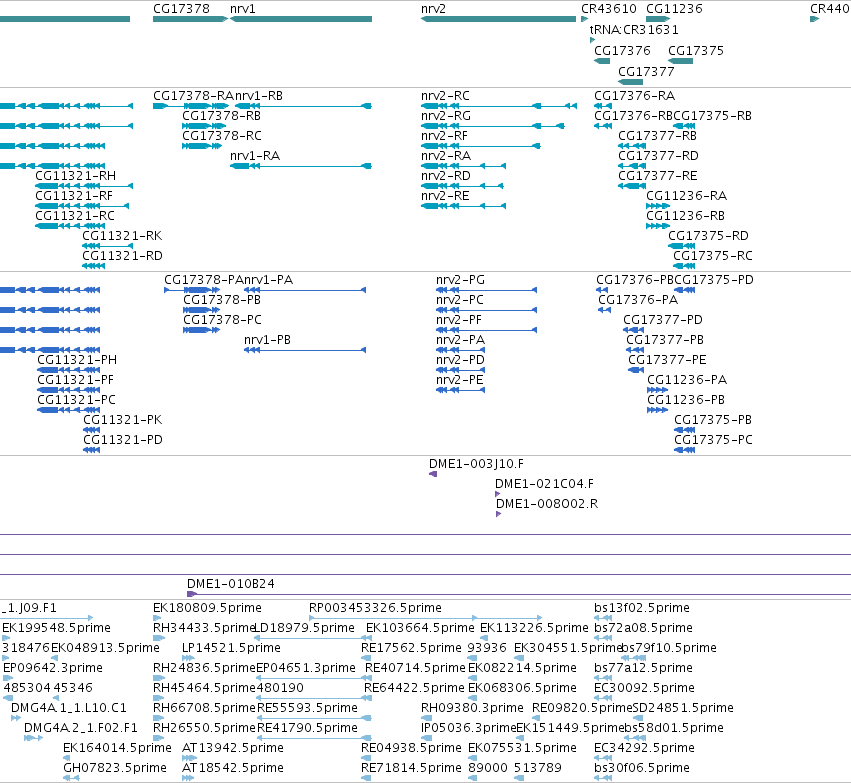Select transcript nrv2-RE
851x783 pixels.
tap(445, 196)
